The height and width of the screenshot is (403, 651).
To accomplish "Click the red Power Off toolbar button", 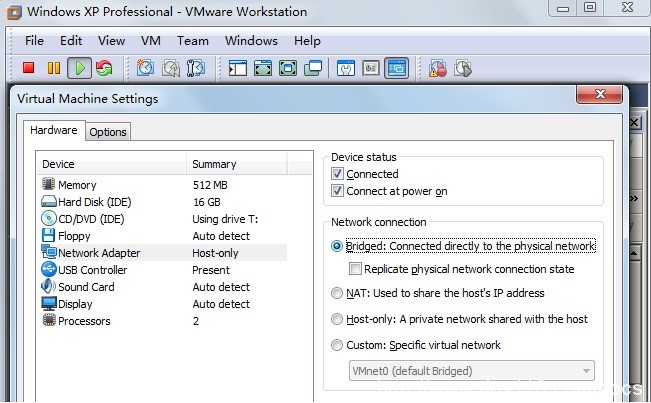I will pos(29,68).
